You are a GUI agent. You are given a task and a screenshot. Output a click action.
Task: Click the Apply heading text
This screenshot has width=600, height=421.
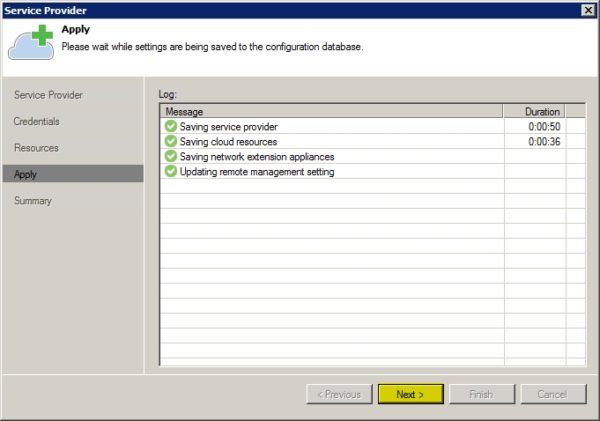click(76, 29)
